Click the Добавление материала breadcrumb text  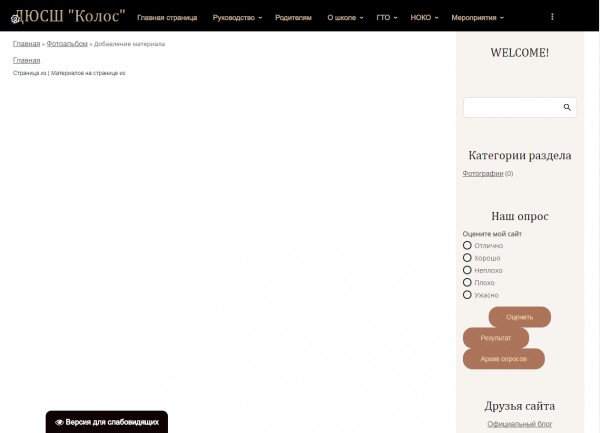click(129, 44)
